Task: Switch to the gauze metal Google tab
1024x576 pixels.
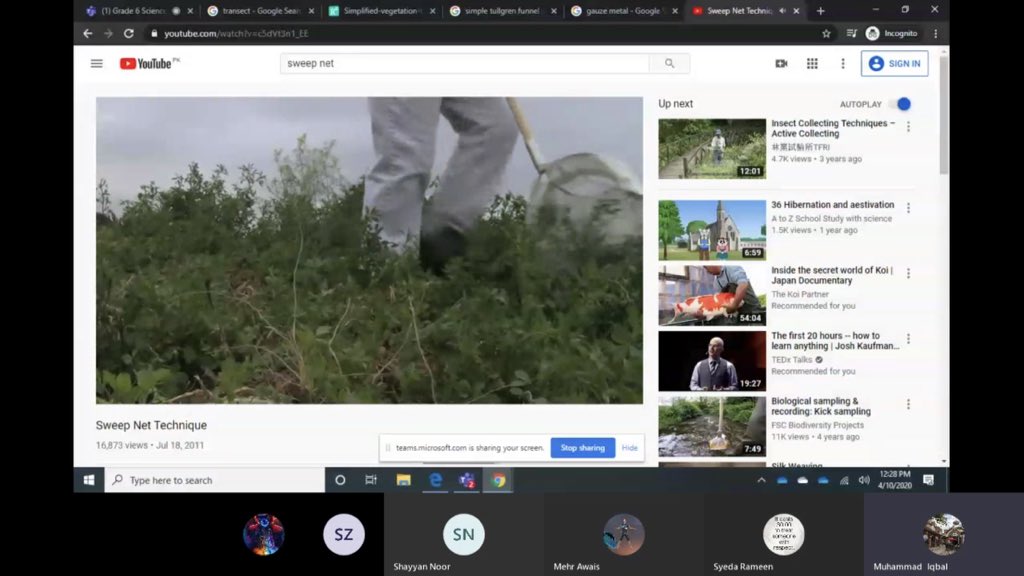Action: pos(622,11)
